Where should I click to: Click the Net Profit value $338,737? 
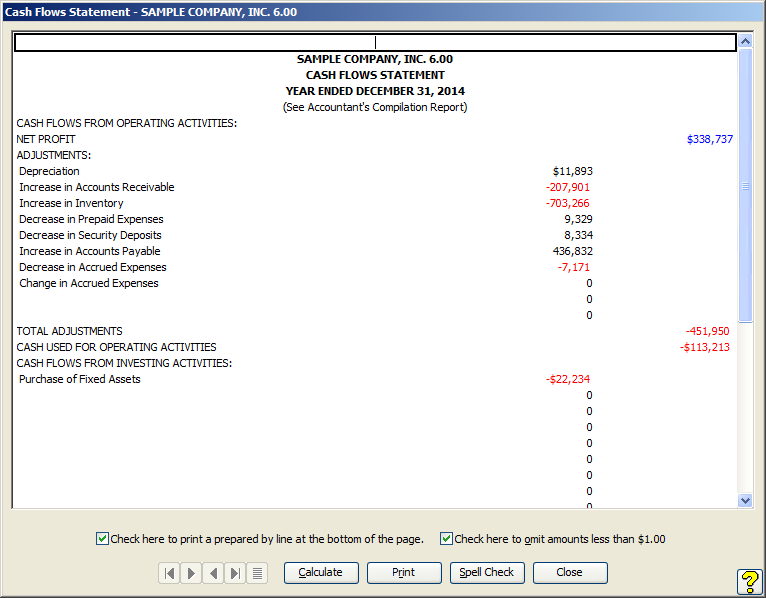tap(709, 139)
